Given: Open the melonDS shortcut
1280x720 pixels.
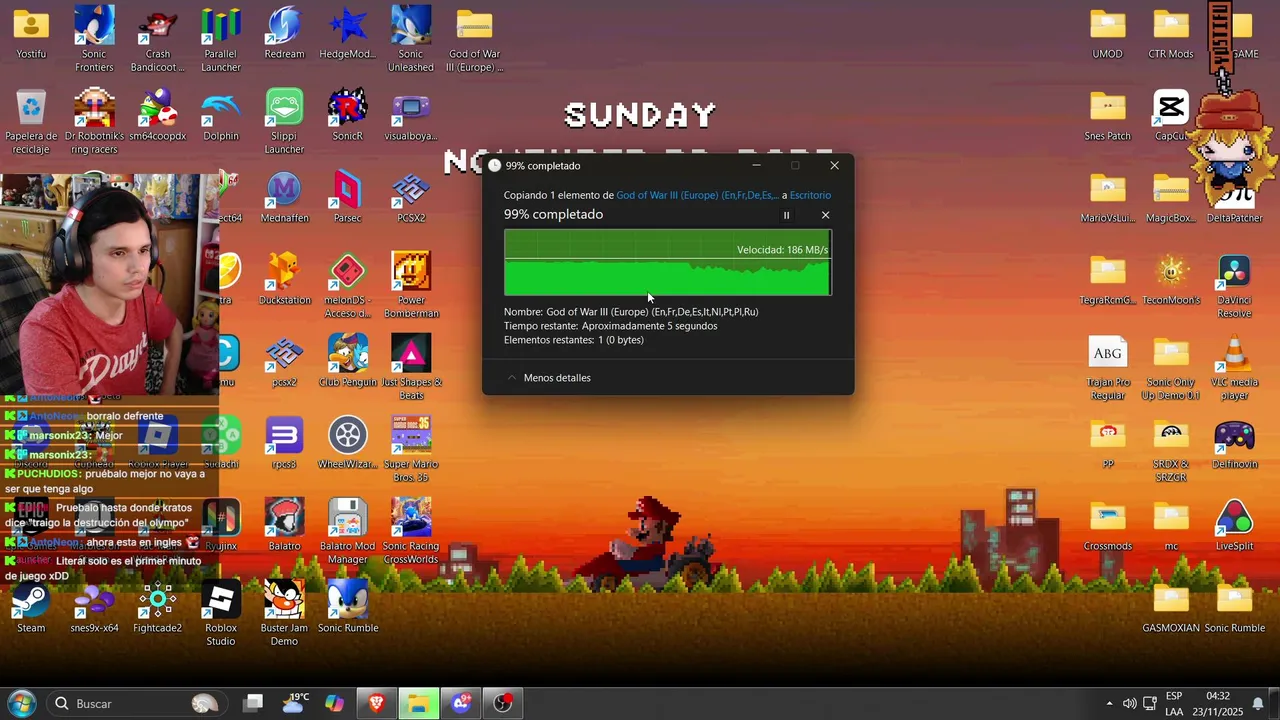Looking at the screenshot, I should tap(348, 286).
